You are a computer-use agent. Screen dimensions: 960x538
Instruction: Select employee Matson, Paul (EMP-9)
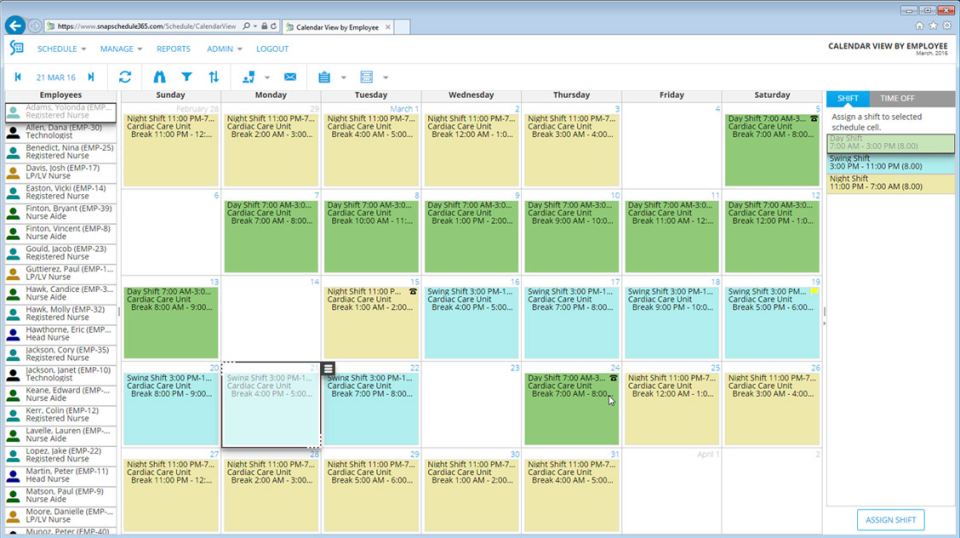61,495
